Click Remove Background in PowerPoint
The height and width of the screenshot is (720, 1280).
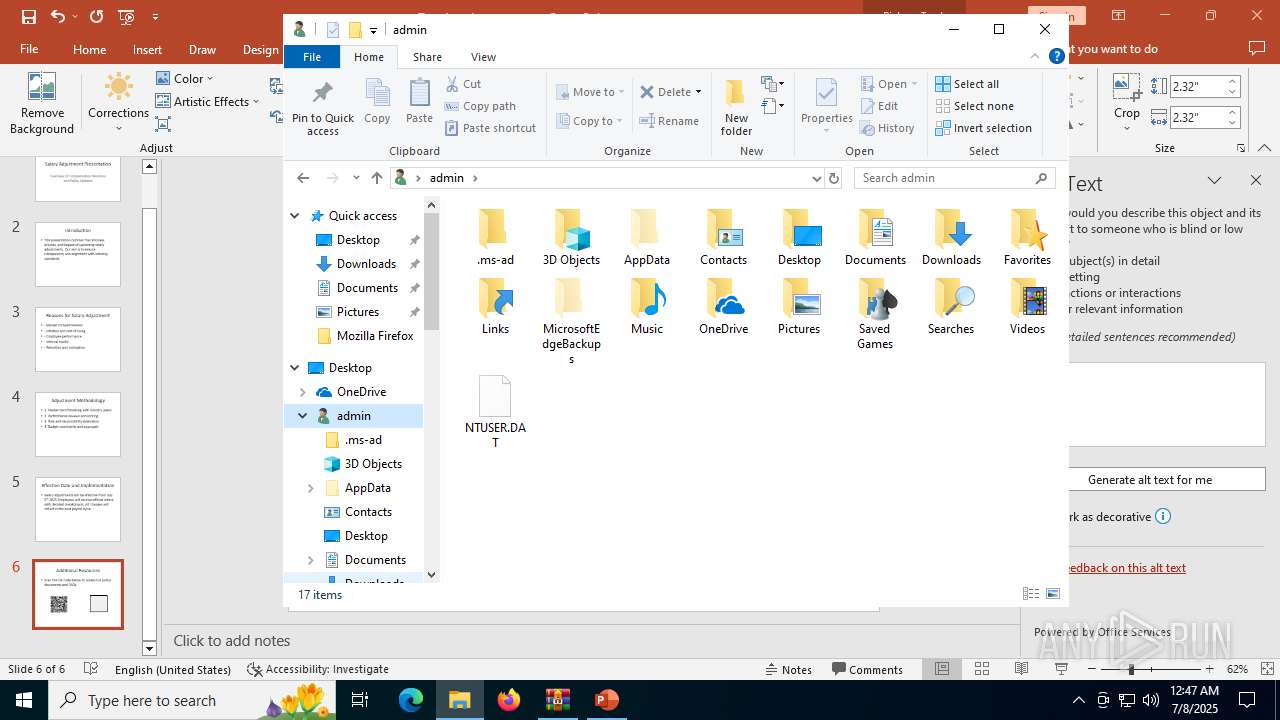pyautogui.click(x=41, y=103)
